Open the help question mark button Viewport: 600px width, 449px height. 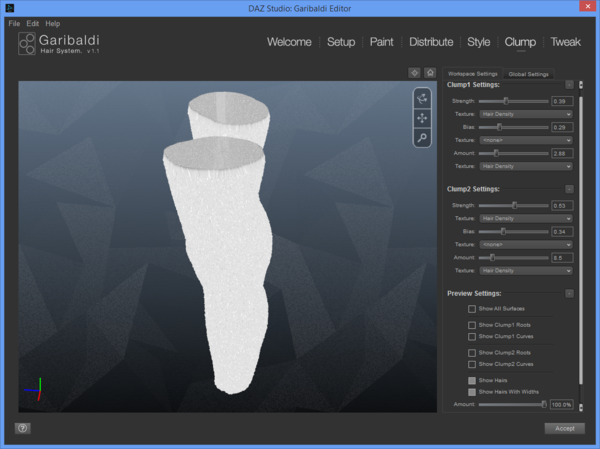23,428
